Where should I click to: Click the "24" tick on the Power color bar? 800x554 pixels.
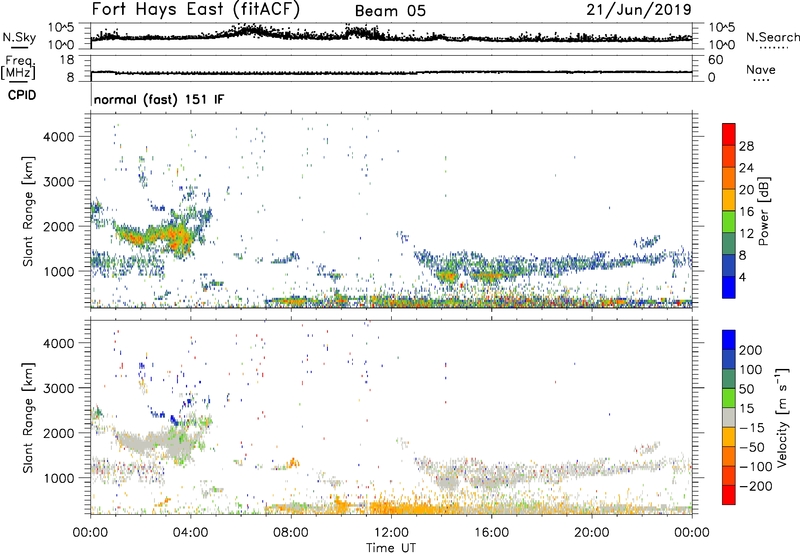coord(746,168)
